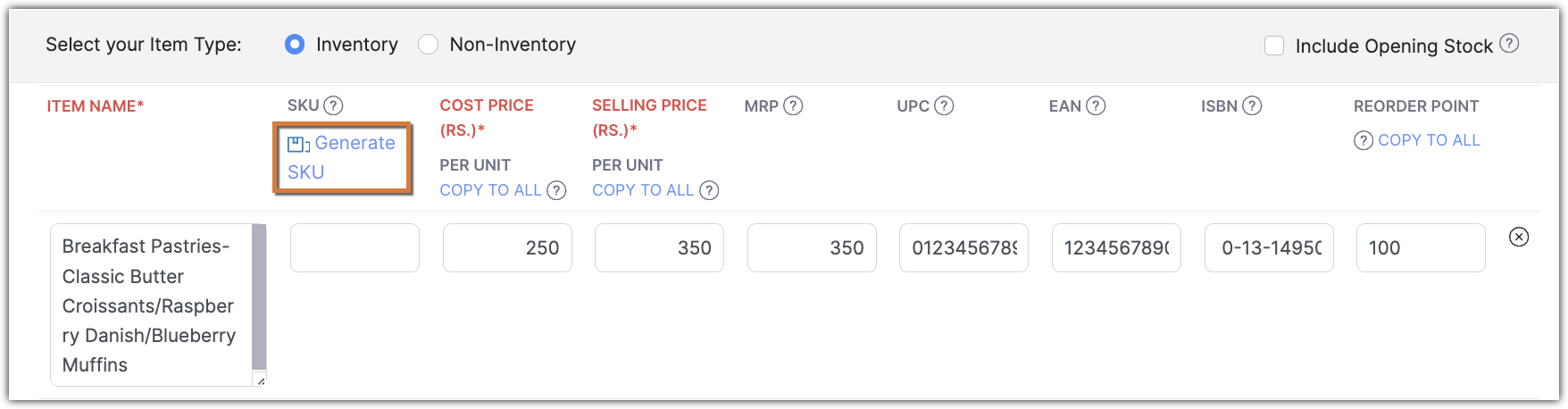The image size is (1568, 409).
Task: Remove the item row with the X icon
Action: (x=1518, y=237)
